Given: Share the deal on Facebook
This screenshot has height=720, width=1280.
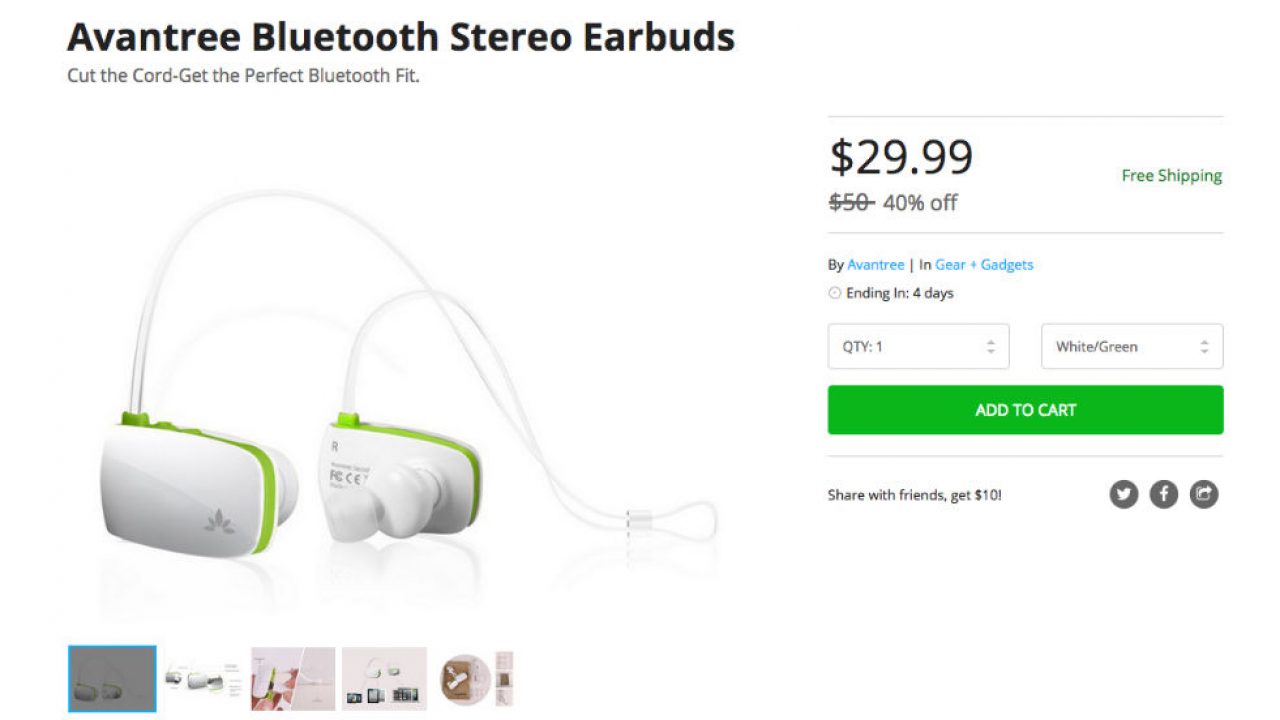Looking at the screenshot, I should tap(1164, 494).
